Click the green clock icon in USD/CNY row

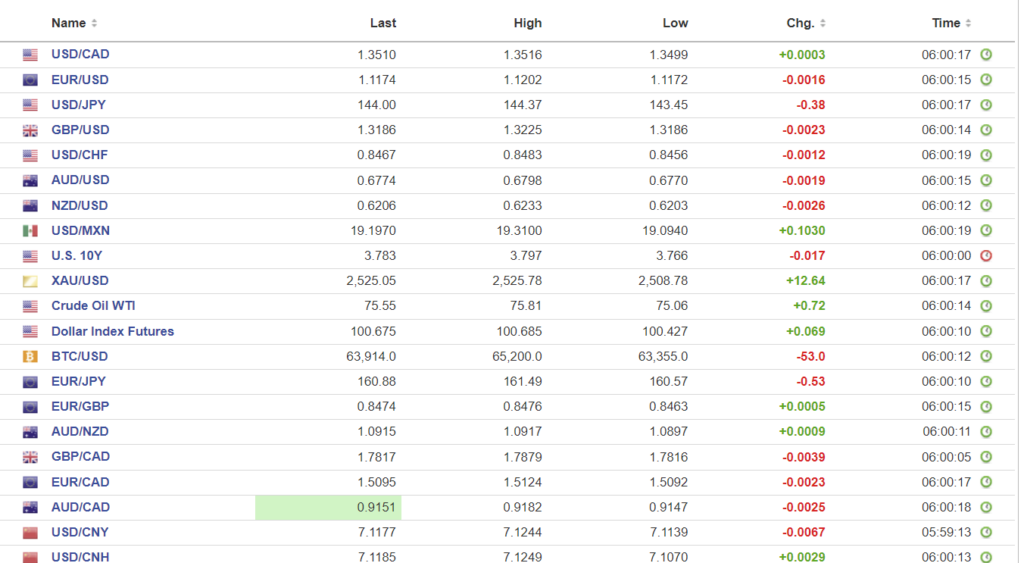point(986,533)
